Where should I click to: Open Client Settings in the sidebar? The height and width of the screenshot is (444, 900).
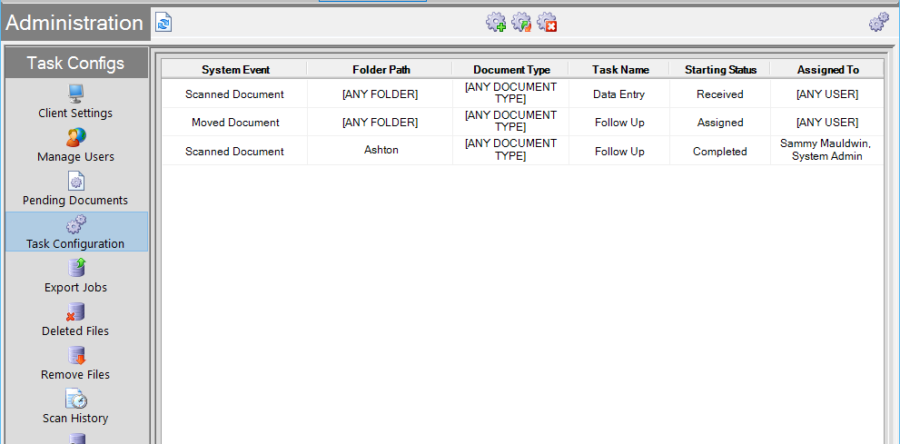click(x=75, y=102)
